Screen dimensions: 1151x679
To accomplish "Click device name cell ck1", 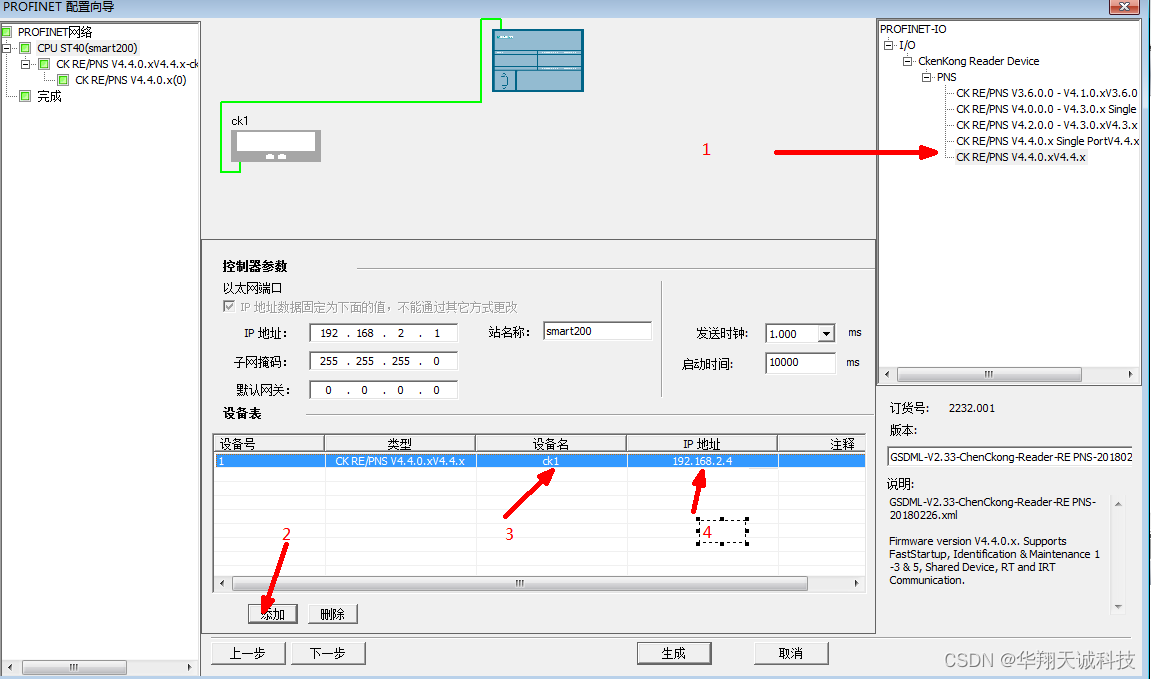I will tap(551, 461).
